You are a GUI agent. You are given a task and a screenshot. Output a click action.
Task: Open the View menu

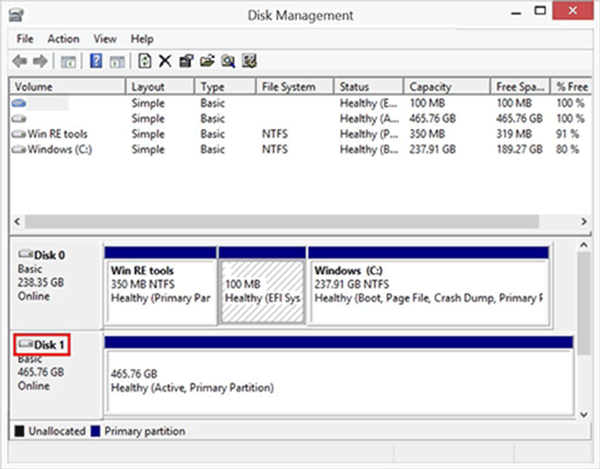[105, 39]
